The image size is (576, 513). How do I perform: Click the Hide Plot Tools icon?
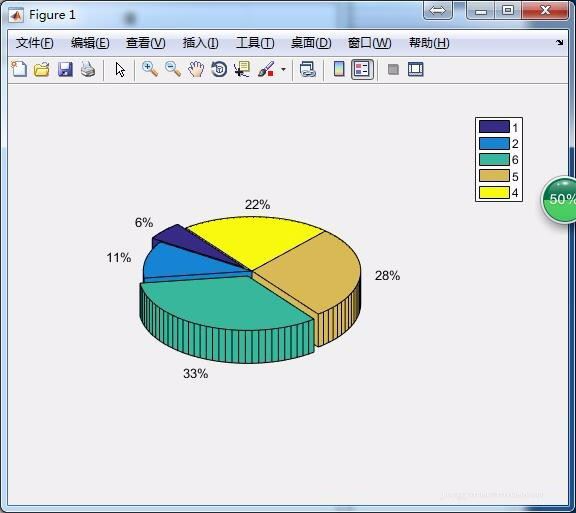tap(393, 69)
